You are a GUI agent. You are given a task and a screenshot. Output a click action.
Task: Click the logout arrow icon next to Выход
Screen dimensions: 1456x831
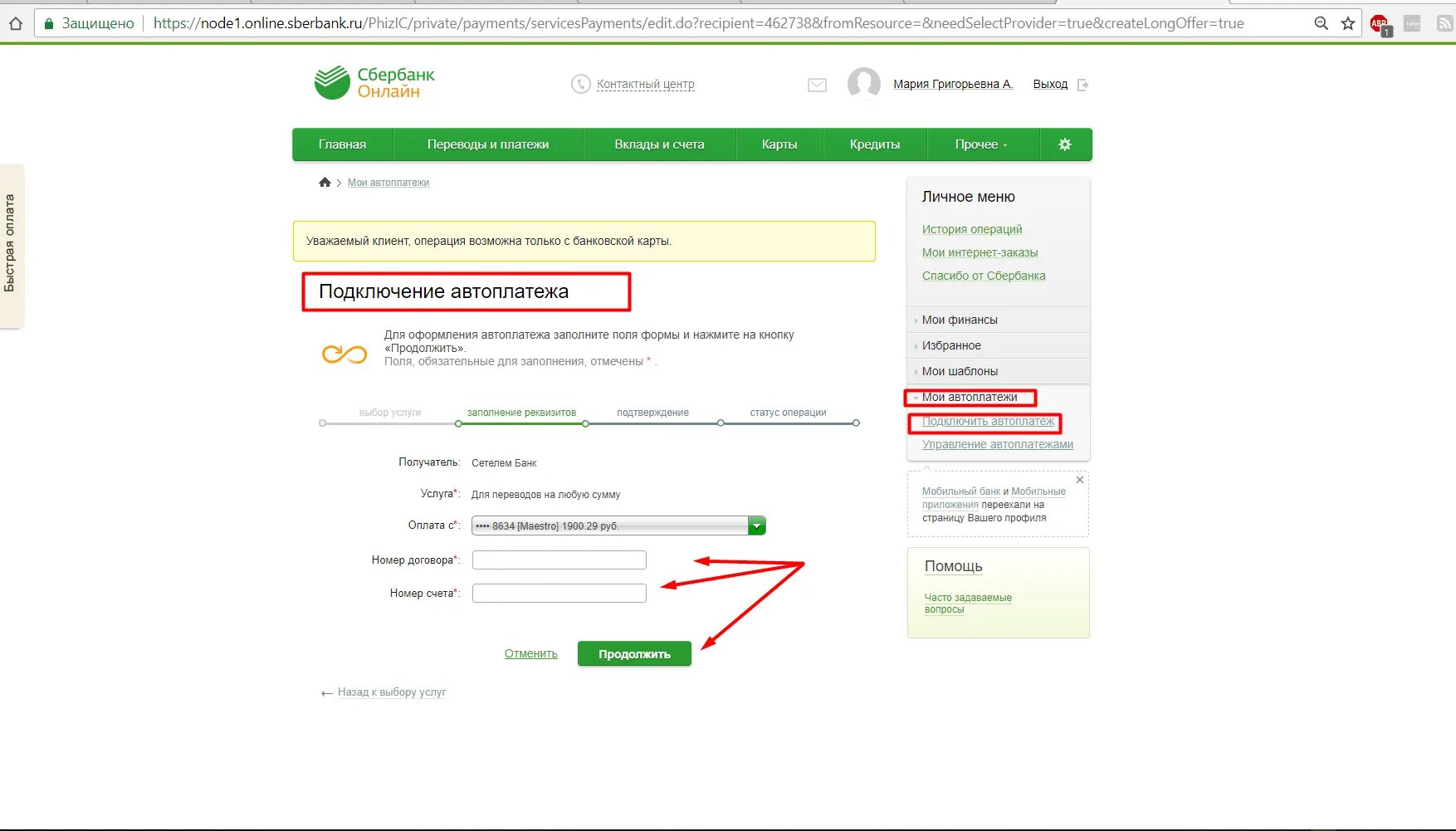(x=1082, y=85)
